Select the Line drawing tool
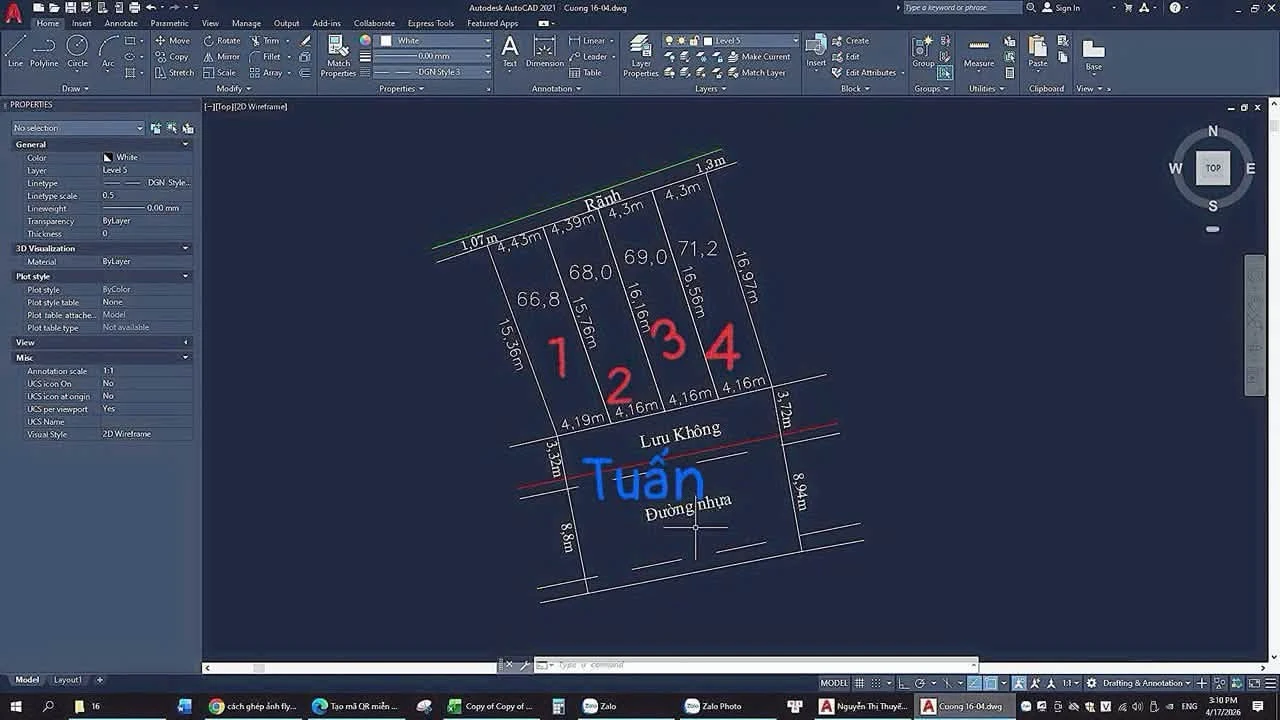The height and width of the screenshot is (720, 1280). point(15,51)
